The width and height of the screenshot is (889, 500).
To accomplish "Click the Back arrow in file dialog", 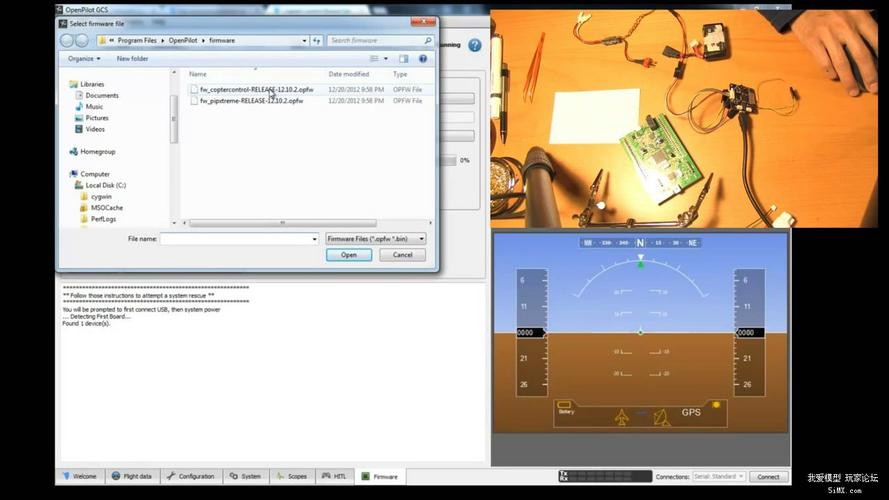I will tap(67, 41).
